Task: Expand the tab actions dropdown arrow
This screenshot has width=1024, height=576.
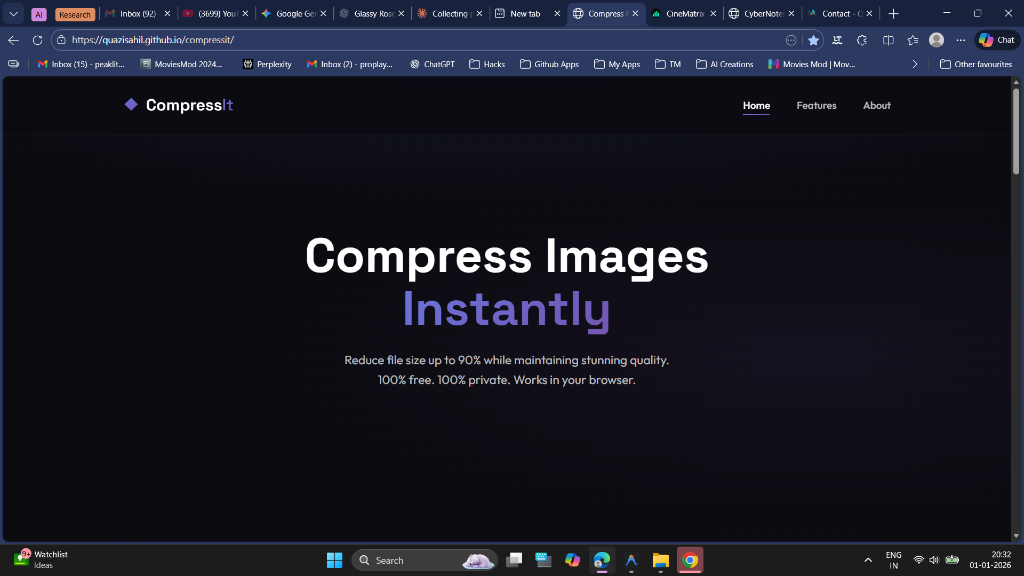Action: (x=14, y=14)
